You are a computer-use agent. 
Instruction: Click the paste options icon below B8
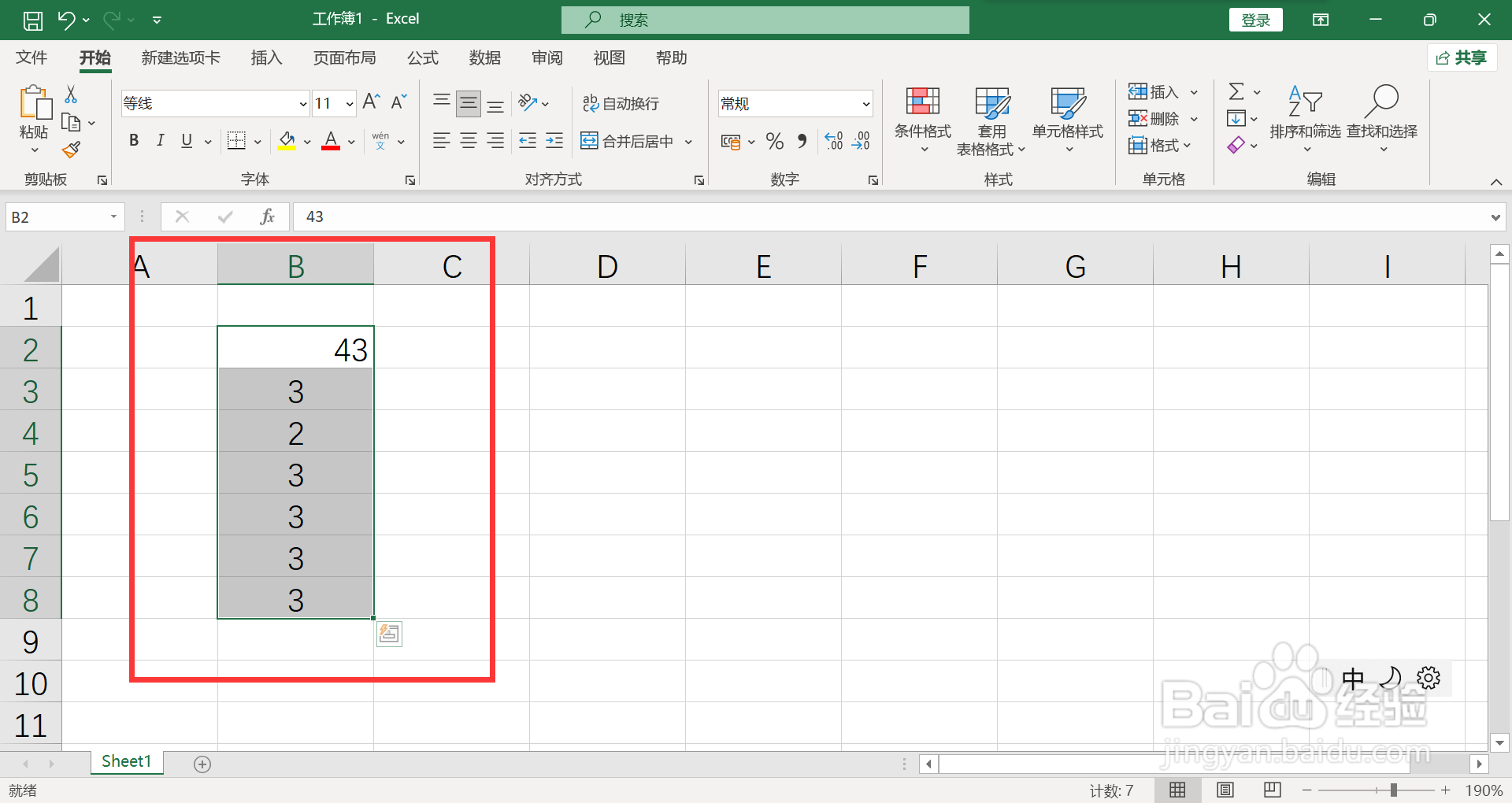(389, 634)
